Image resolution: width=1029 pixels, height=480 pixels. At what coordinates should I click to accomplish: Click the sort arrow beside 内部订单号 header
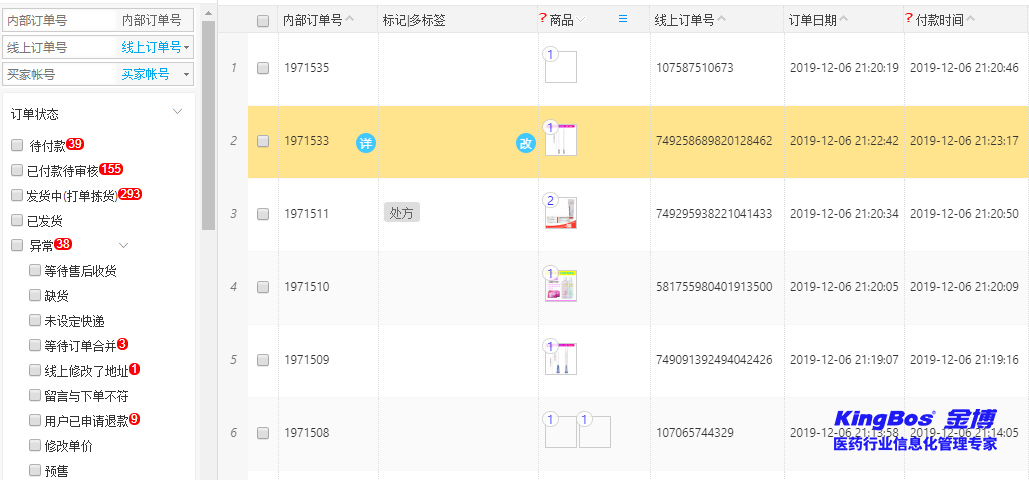(x=350, y=19)
